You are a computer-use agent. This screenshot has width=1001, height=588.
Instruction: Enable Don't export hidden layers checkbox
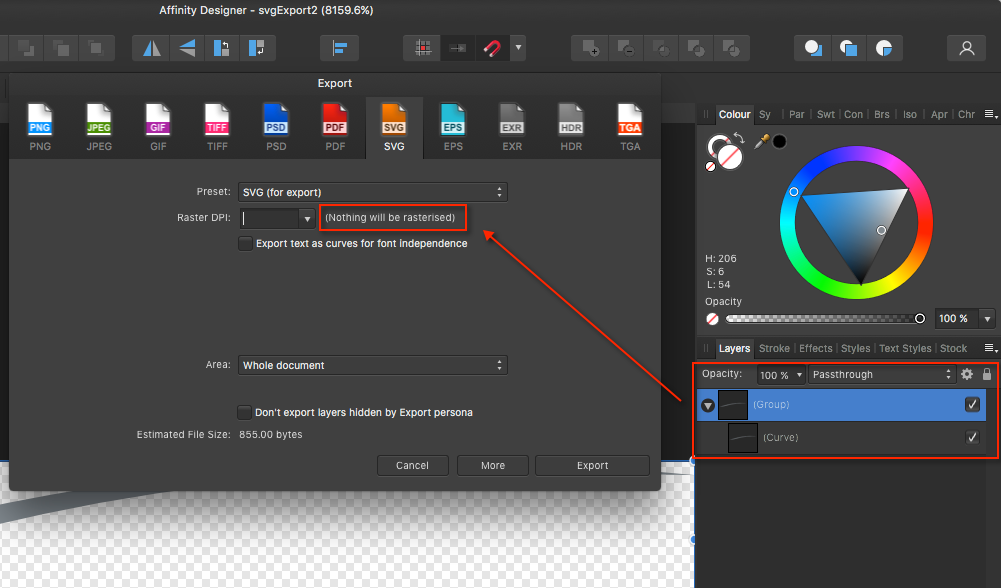pyautogui.click(x=244, y=412)
